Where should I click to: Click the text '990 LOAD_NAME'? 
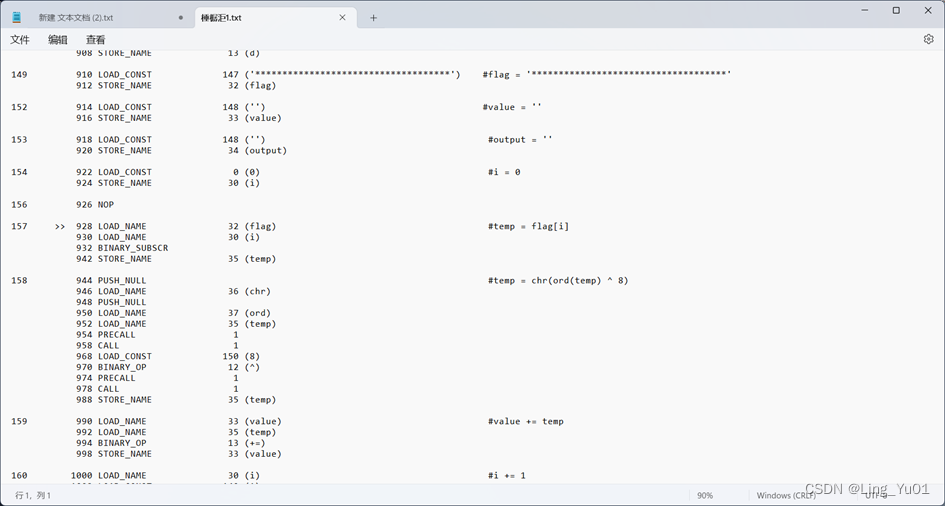[x=111, y=422]
